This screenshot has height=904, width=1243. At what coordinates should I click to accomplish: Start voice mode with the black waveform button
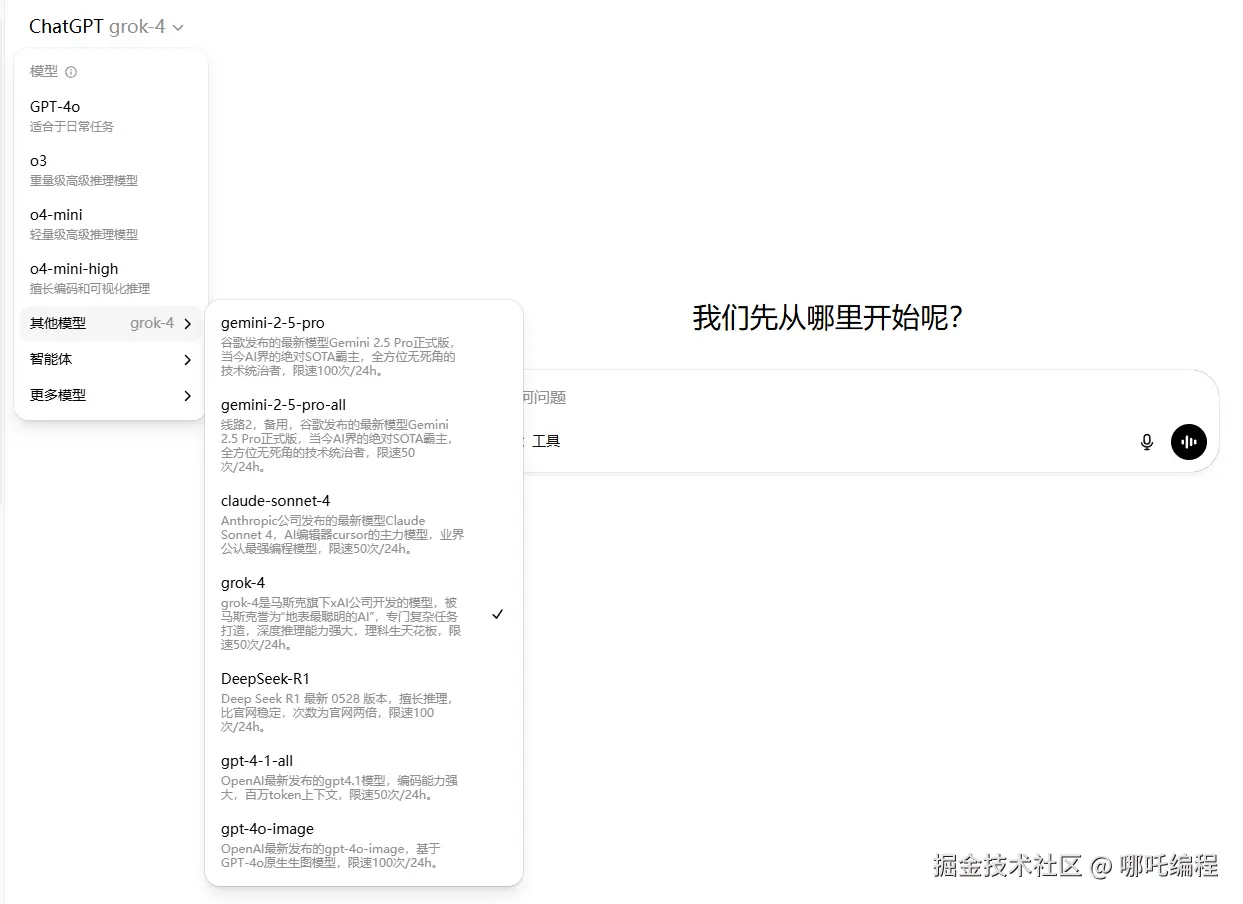[1189, 441]
